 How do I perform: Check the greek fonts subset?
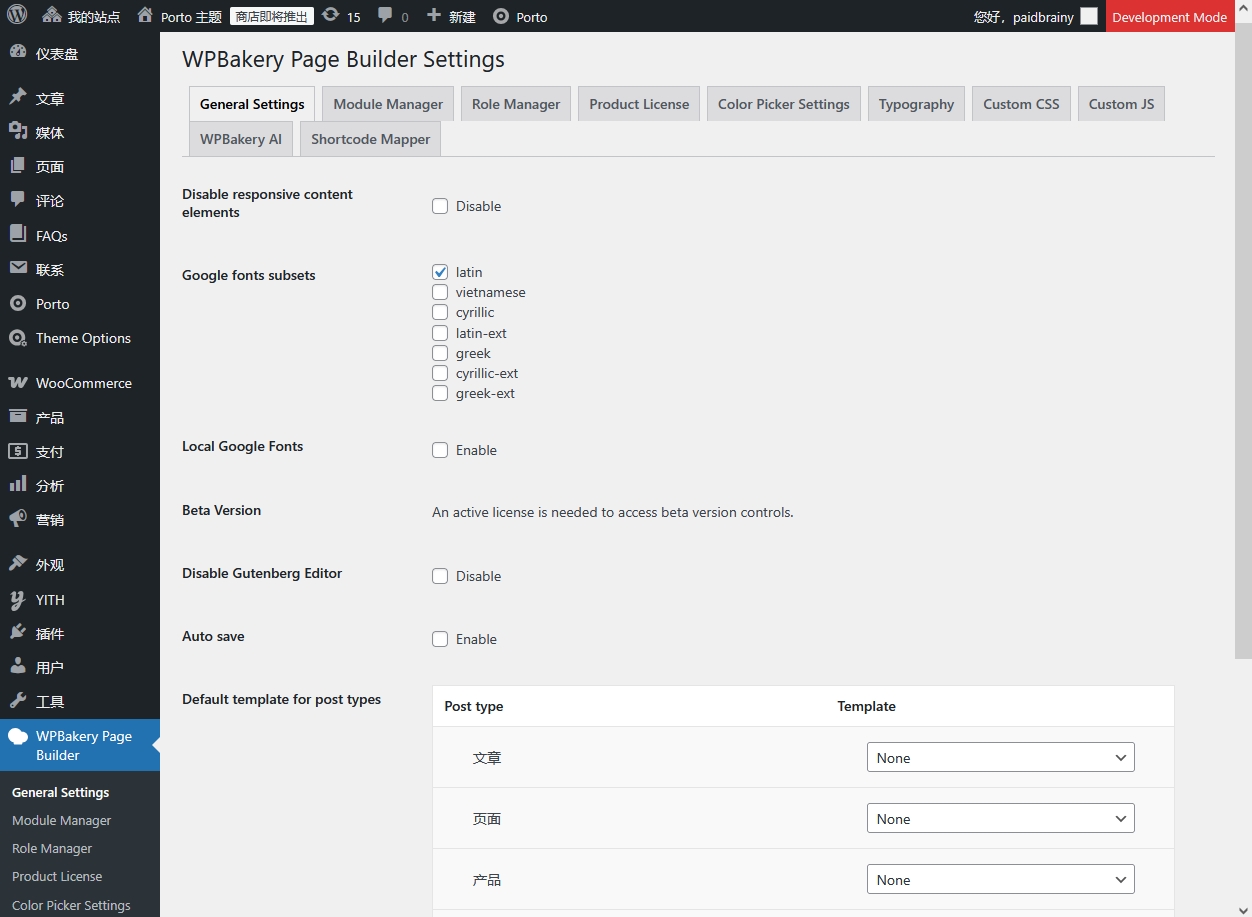(x=440, y=353)
